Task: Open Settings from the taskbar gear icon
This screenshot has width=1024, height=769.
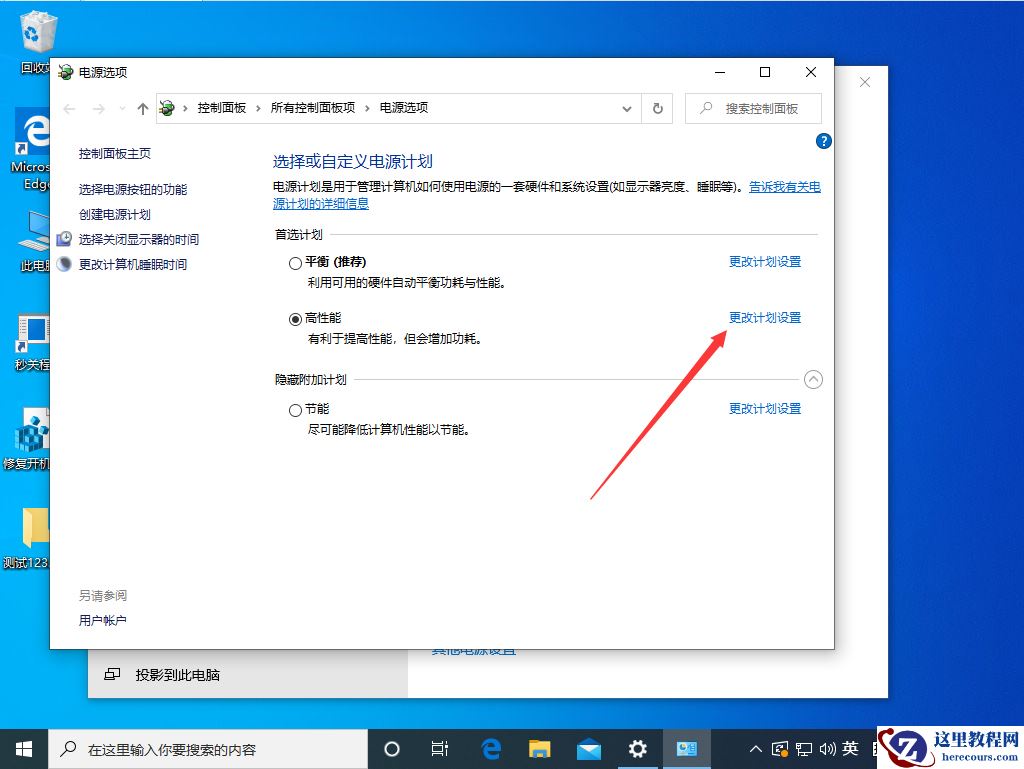Action: click(637, 748)
